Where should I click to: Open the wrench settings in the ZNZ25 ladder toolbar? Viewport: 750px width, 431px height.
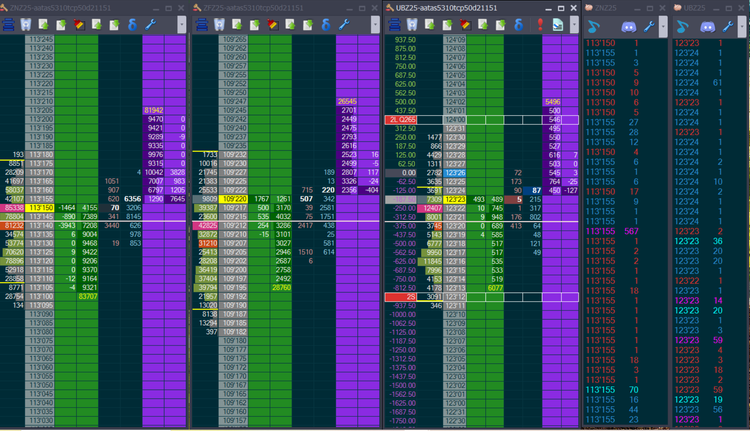(x=150, y=23)
